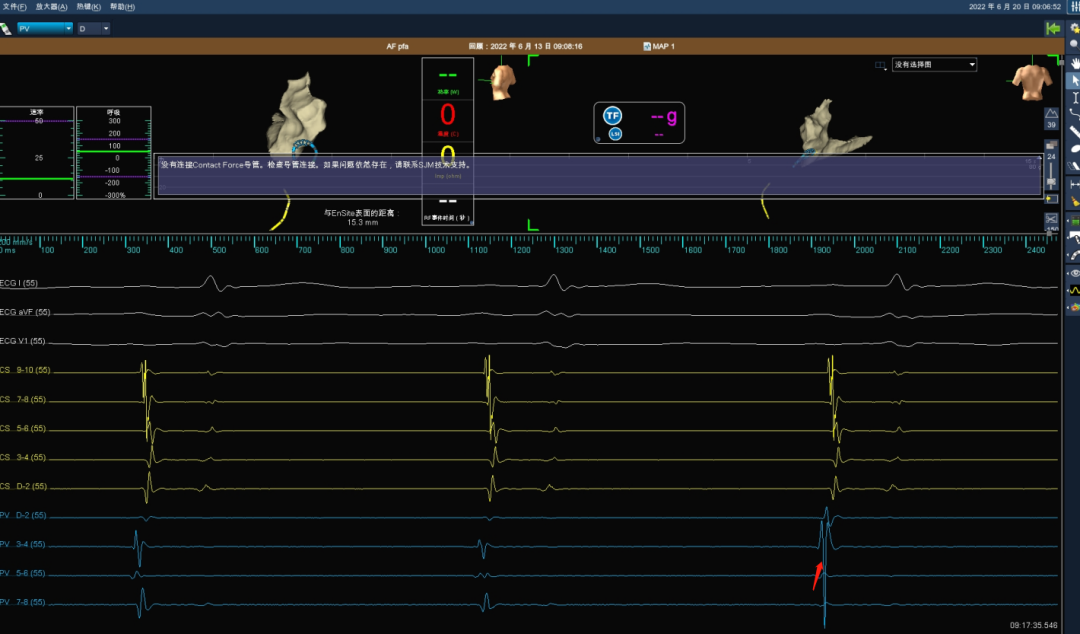Click the yellow waveform icon in sidebar
1080x634 pixels.
(1075, 289)
